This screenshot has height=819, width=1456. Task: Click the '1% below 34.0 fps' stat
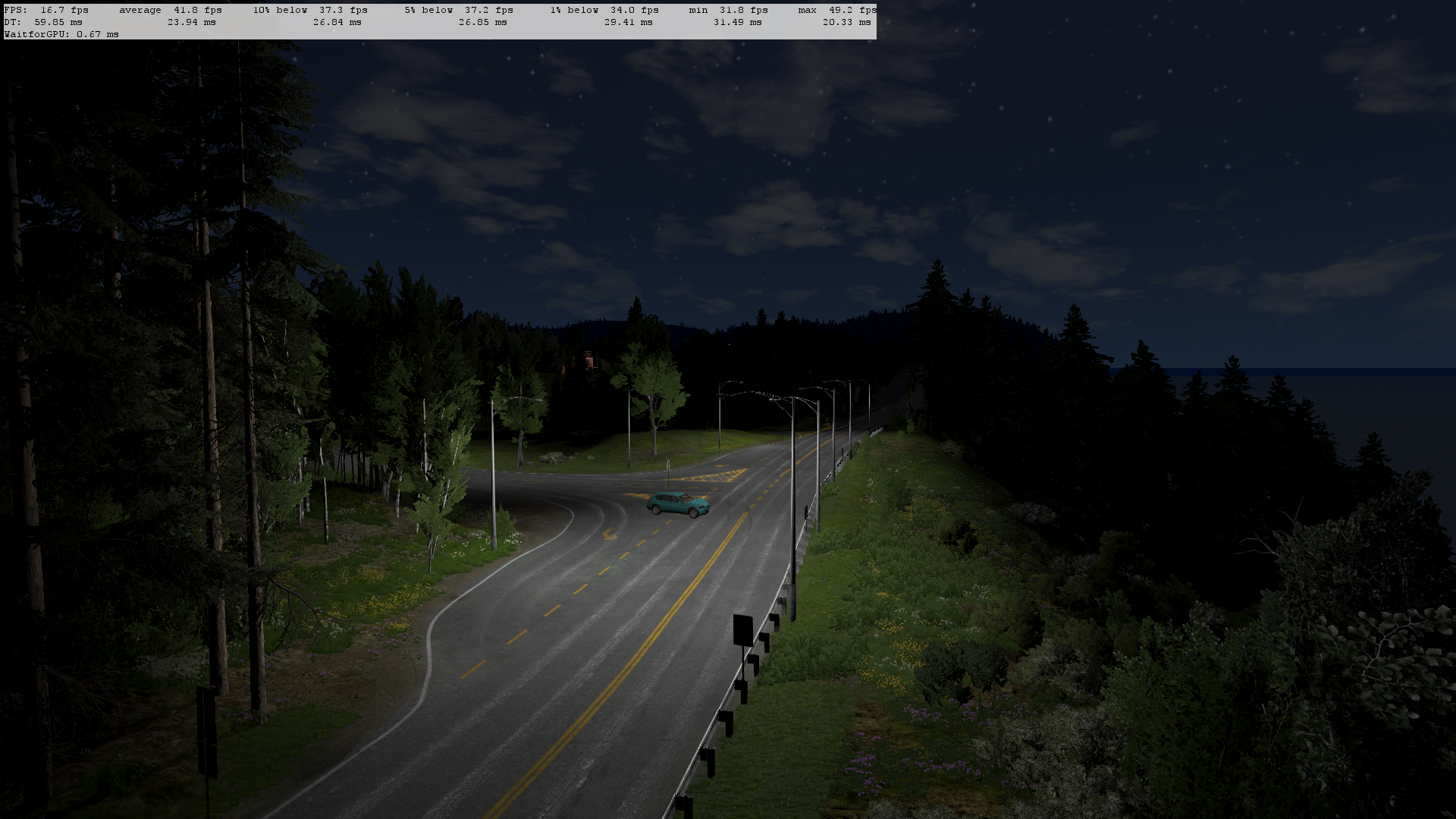[604, 10]
